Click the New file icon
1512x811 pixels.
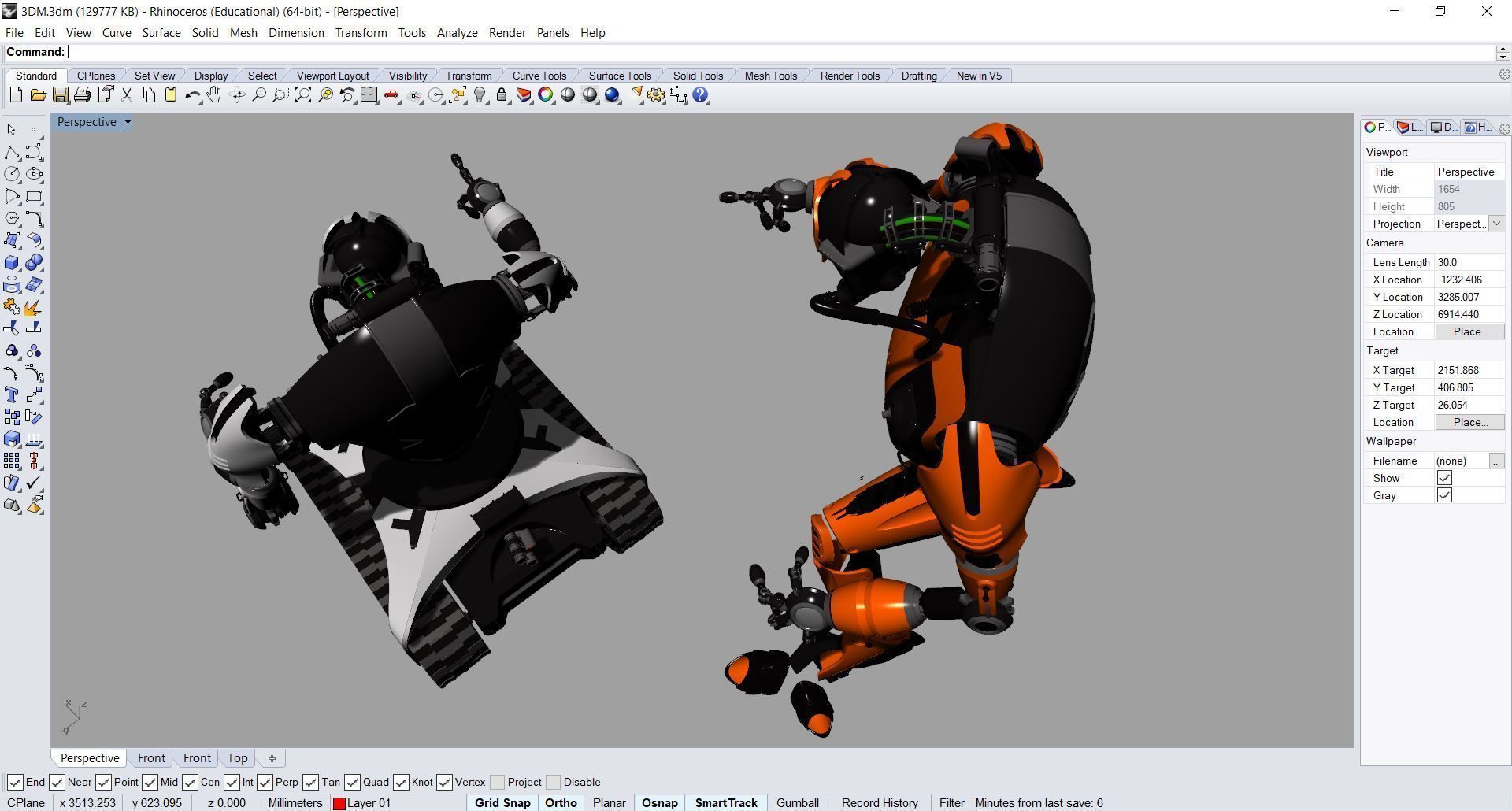(x=16, y=95)
